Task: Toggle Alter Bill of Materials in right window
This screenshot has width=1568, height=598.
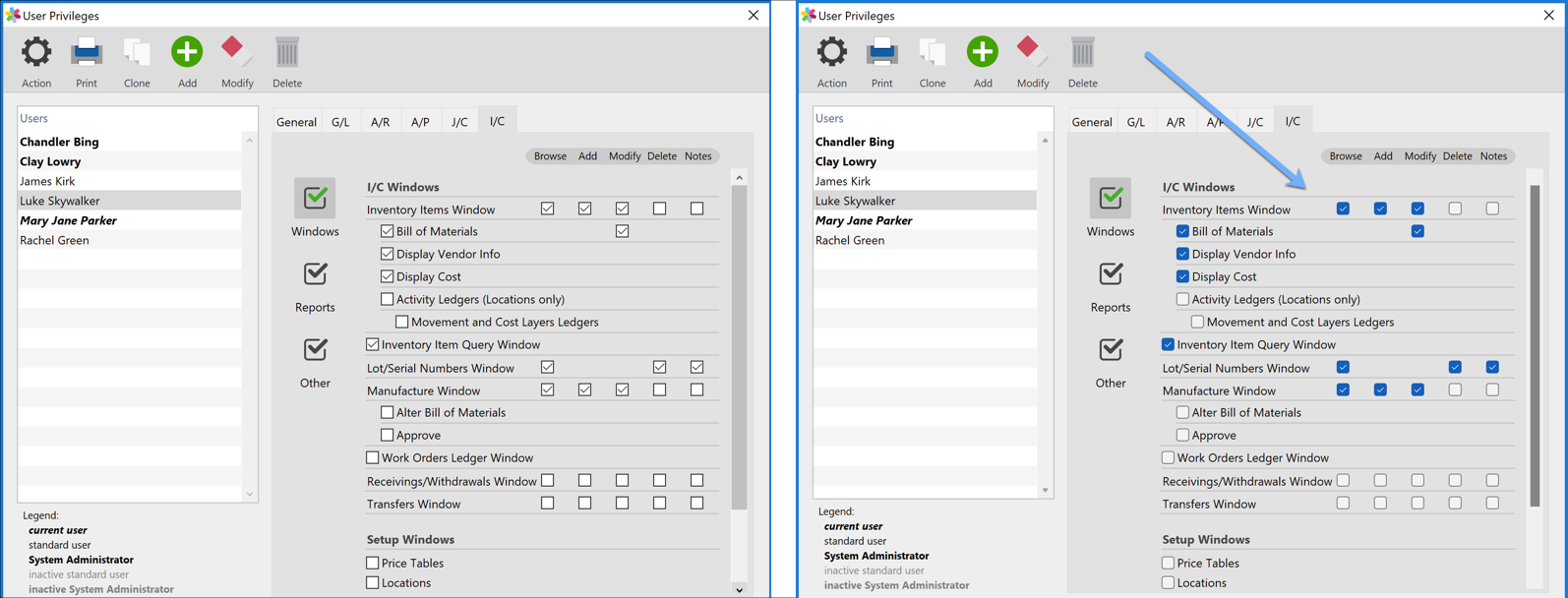Action: pyautogui.click(x=1182, y=412)
